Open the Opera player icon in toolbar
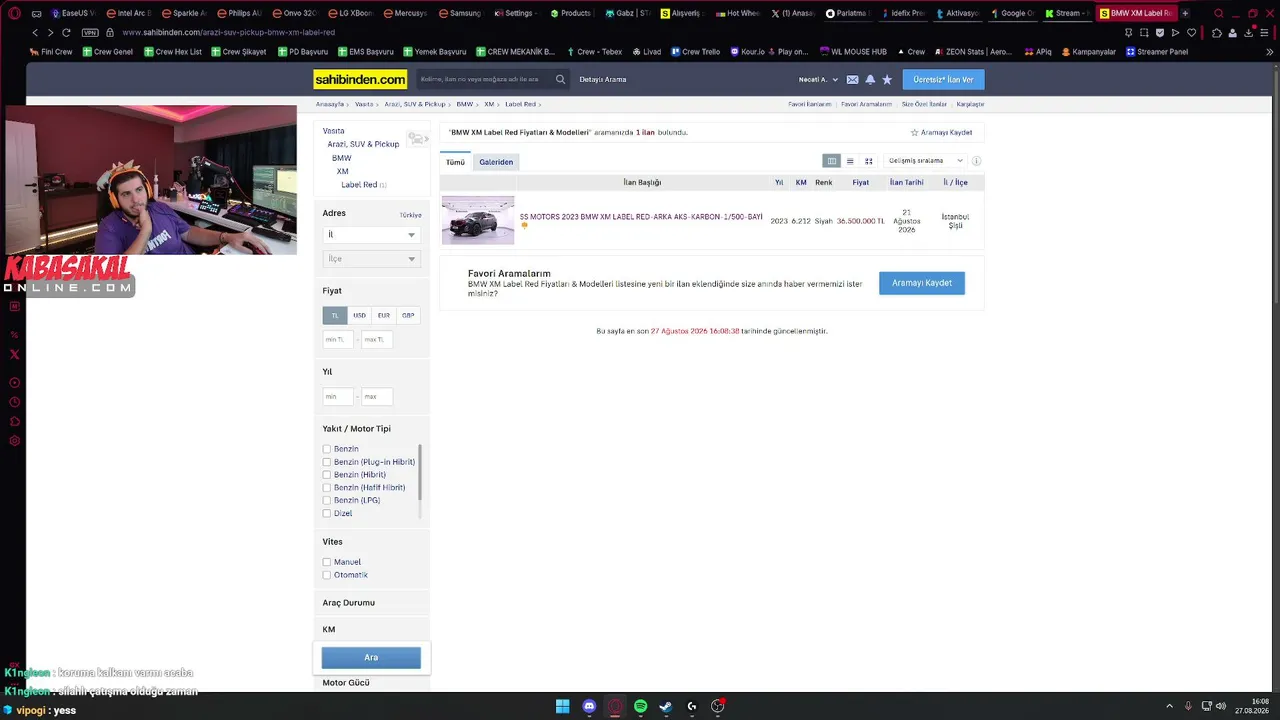 coord(1176,32)
